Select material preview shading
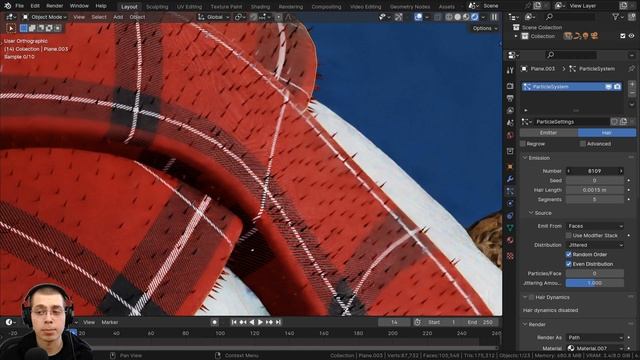Screen dimensions: 640x360 [466, 17]
